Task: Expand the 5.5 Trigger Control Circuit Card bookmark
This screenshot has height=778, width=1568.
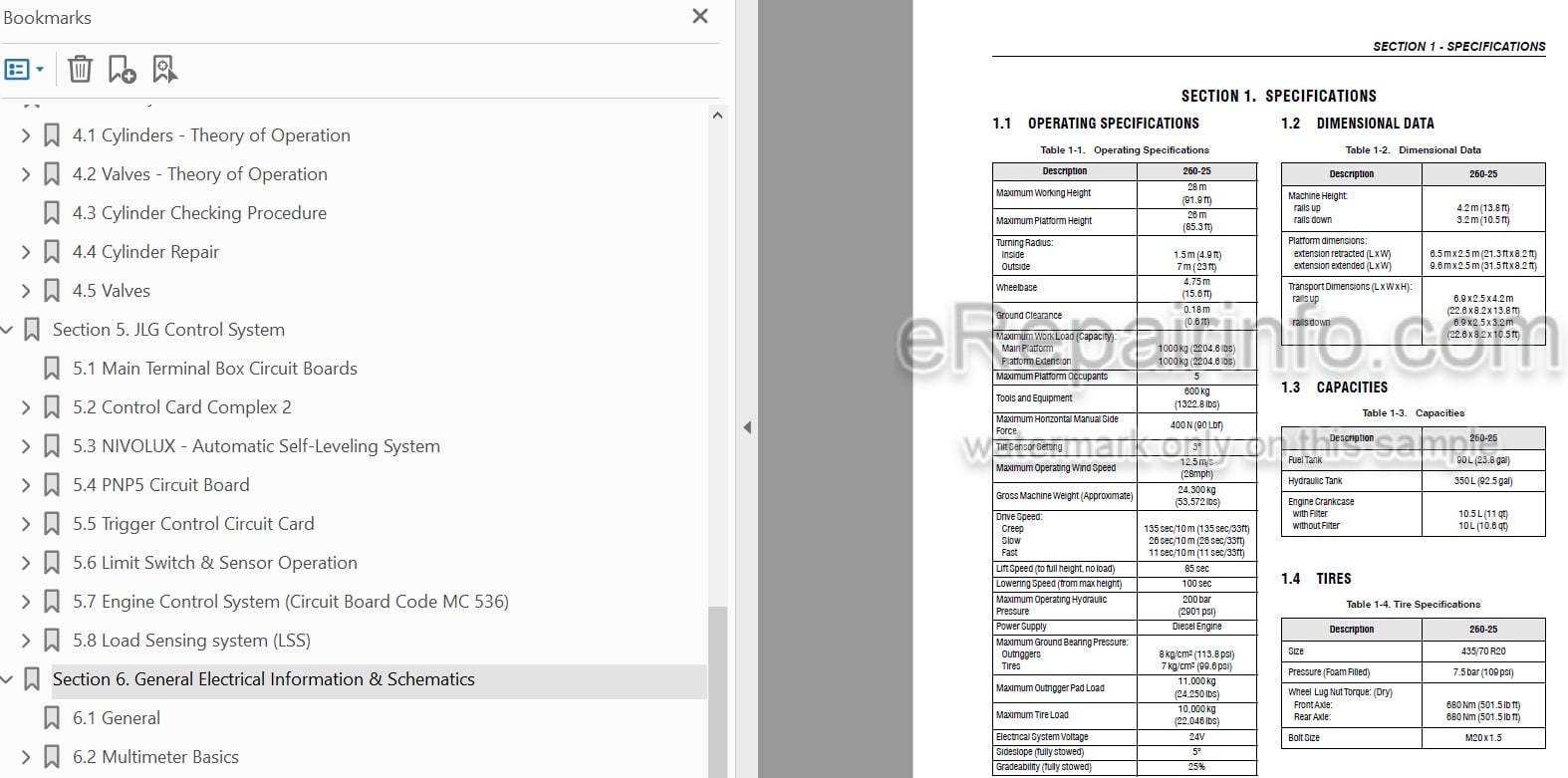Action: pyautogui.click(x=26, y=524)
